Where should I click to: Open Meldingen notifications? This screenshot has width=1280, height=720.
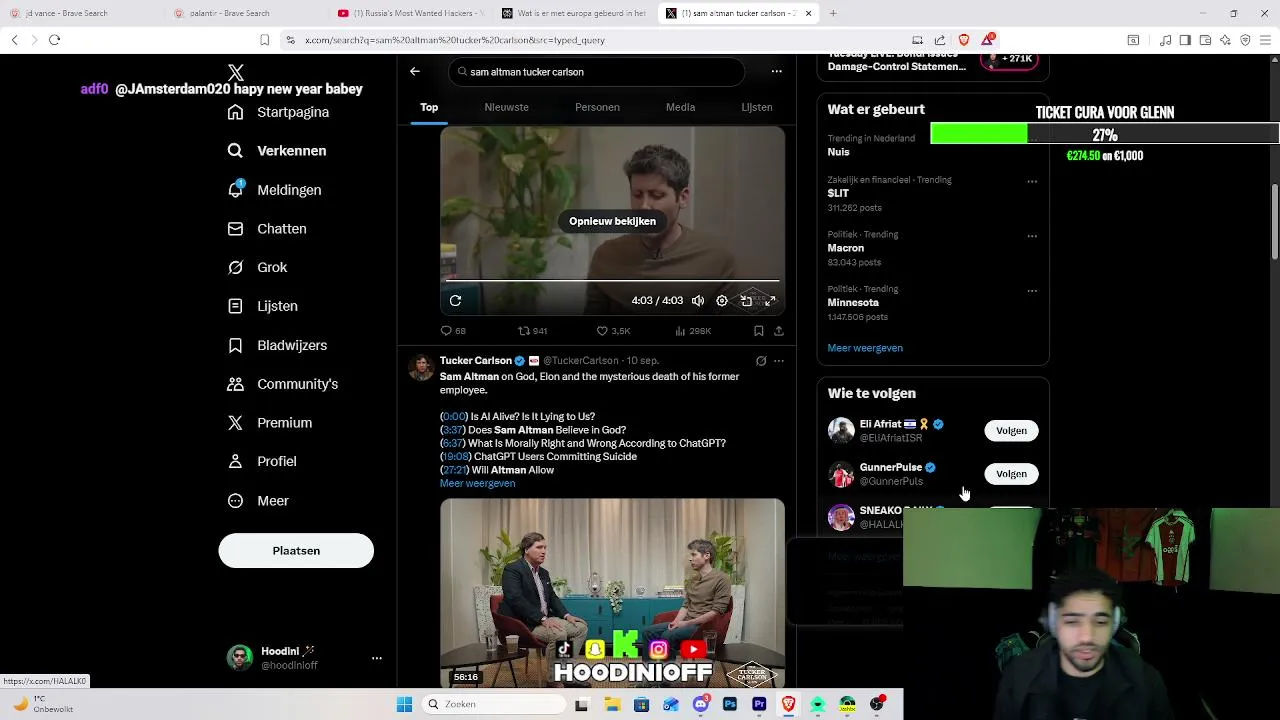coord(274,190)
